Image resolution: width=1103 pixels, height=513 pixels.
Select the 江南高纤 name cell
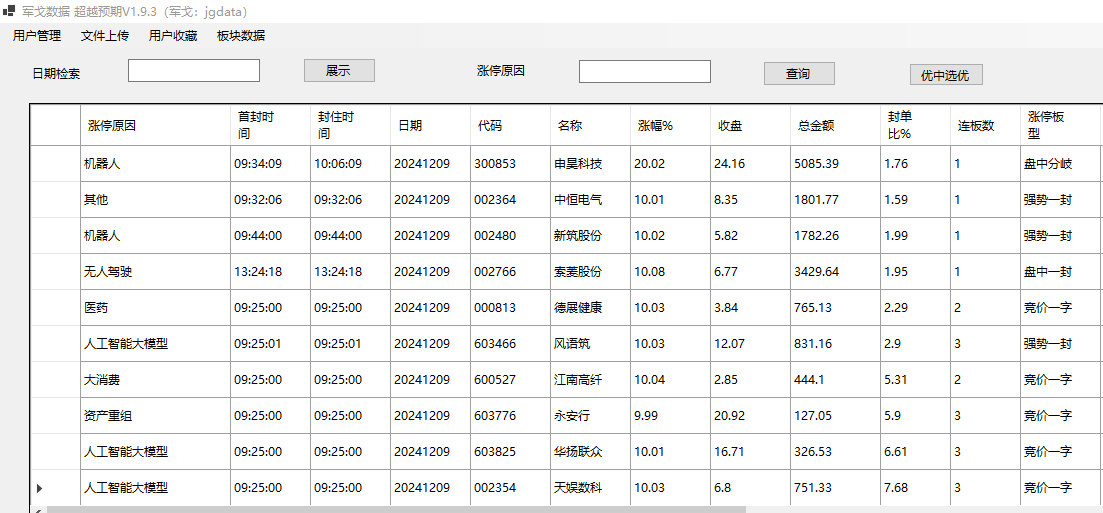590,380
